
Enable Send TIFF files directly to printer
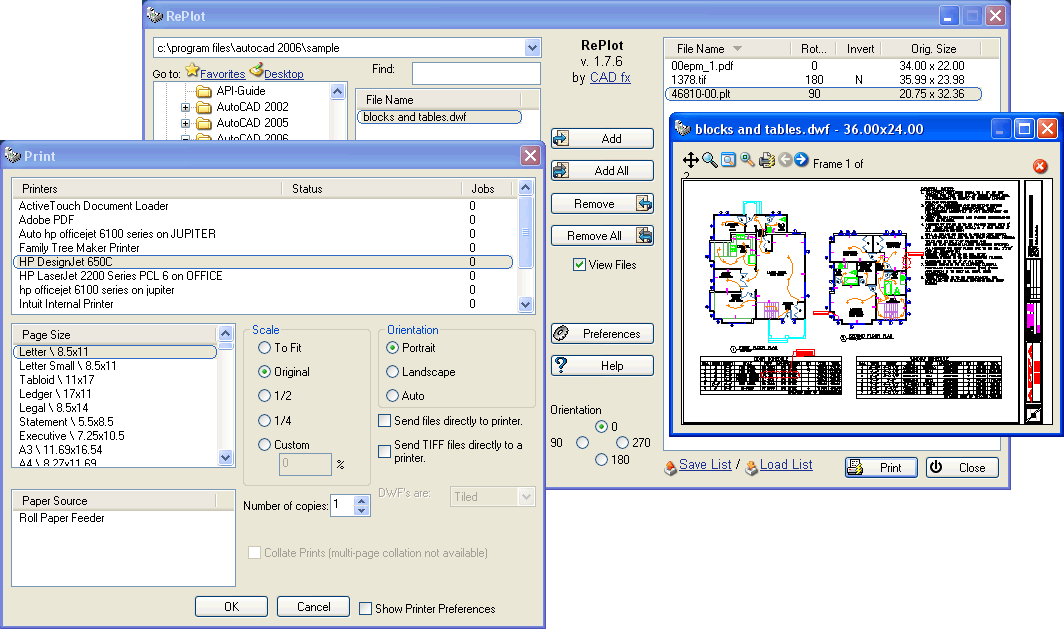pos(385,451)
